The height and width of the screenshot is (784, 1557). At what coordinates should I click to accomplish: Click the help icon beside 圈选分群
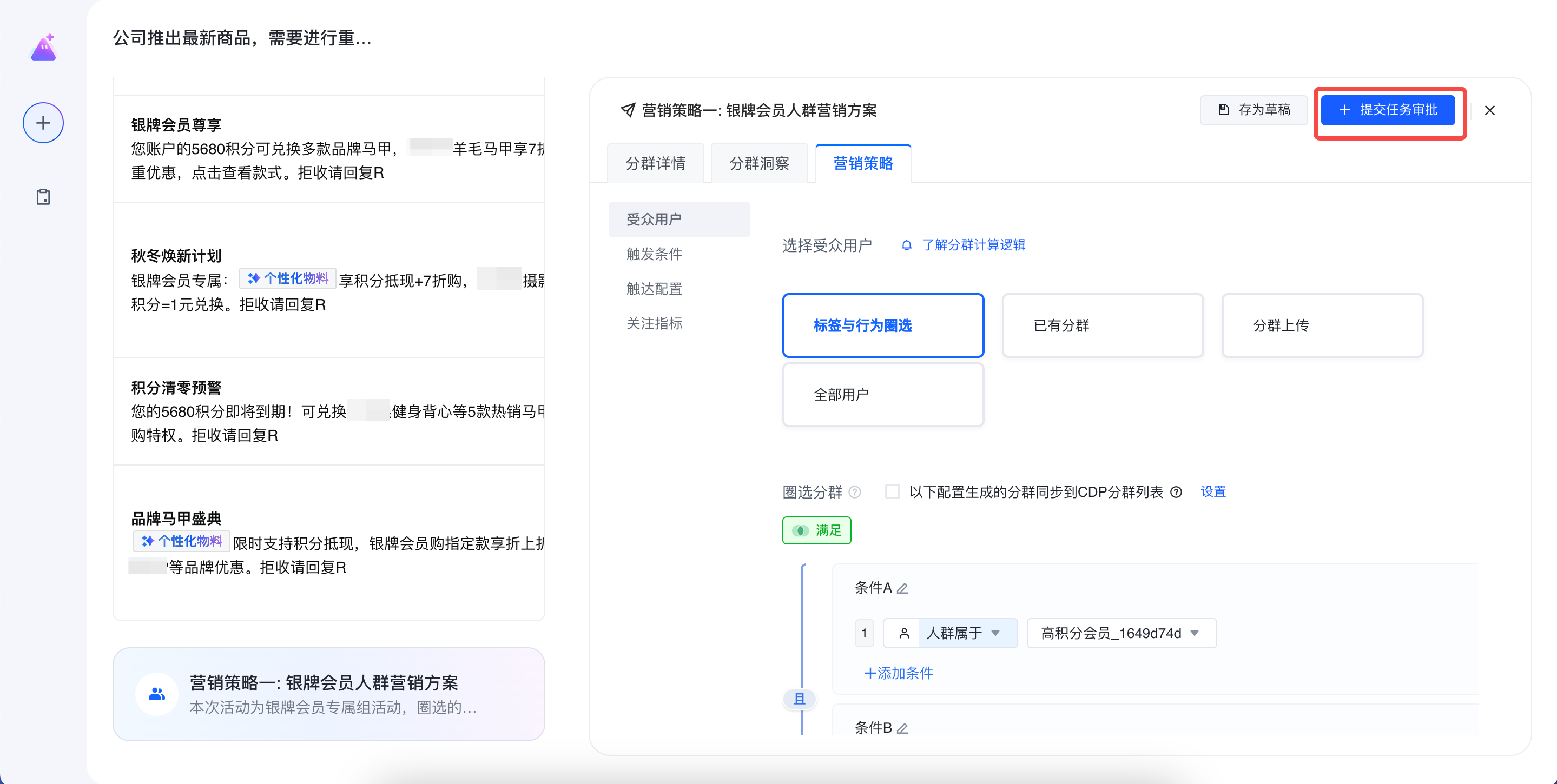(854, 491)
